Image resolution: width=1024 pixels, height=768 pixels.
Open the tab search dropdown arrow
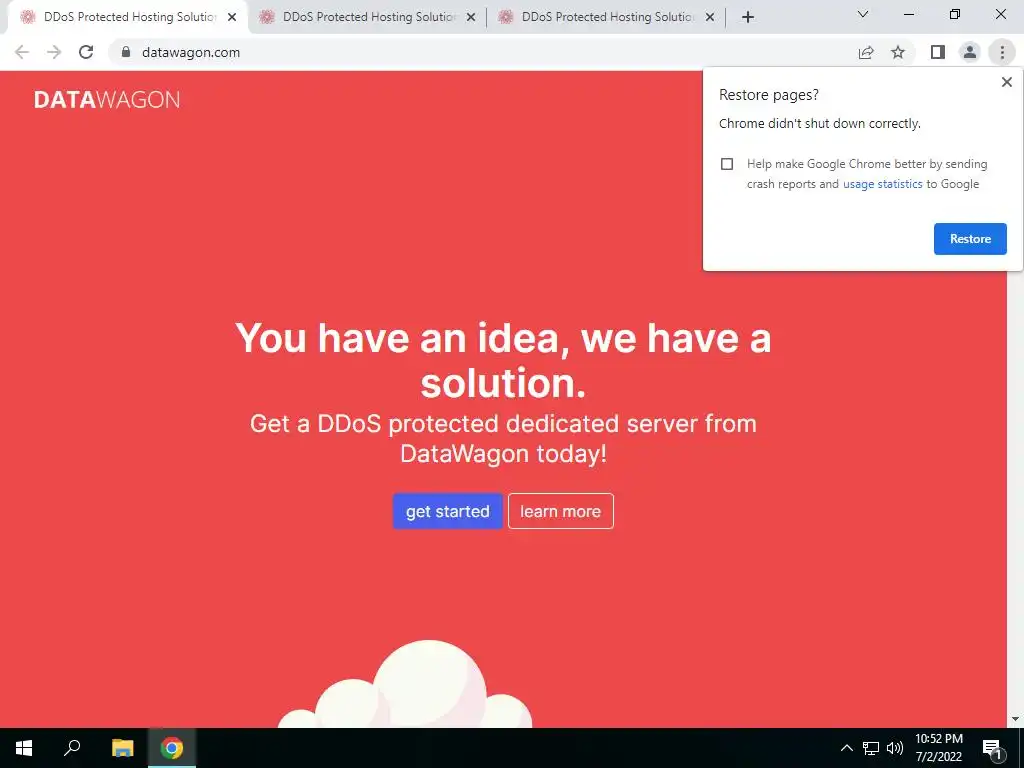pos(863,14)
